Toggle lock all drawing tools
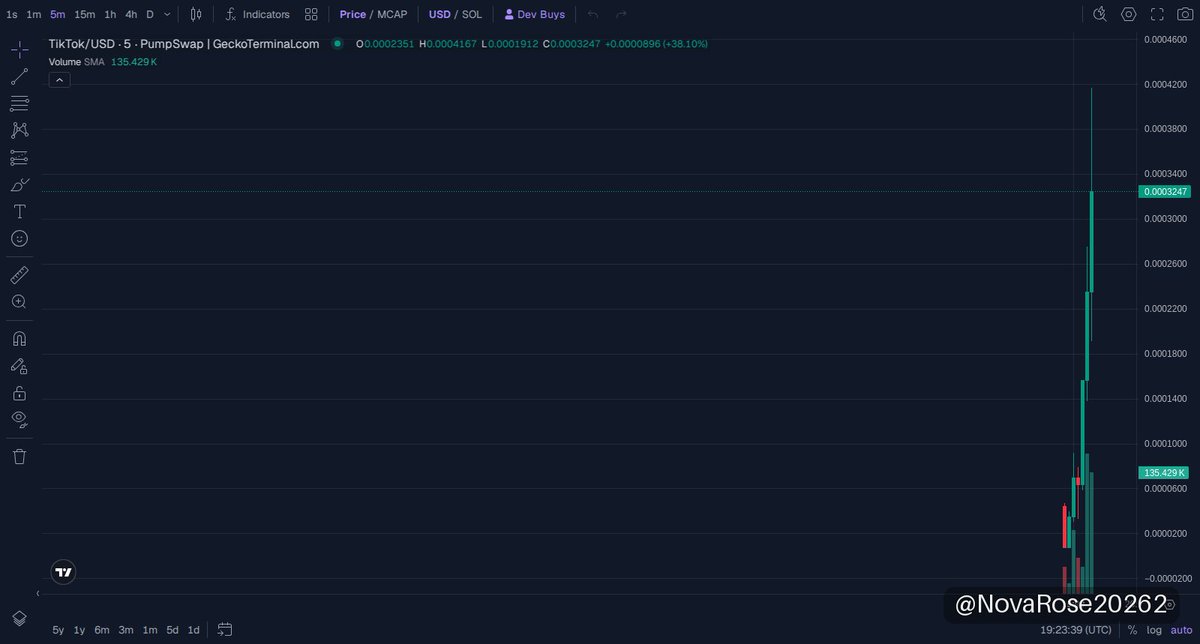 coord(19,393)
